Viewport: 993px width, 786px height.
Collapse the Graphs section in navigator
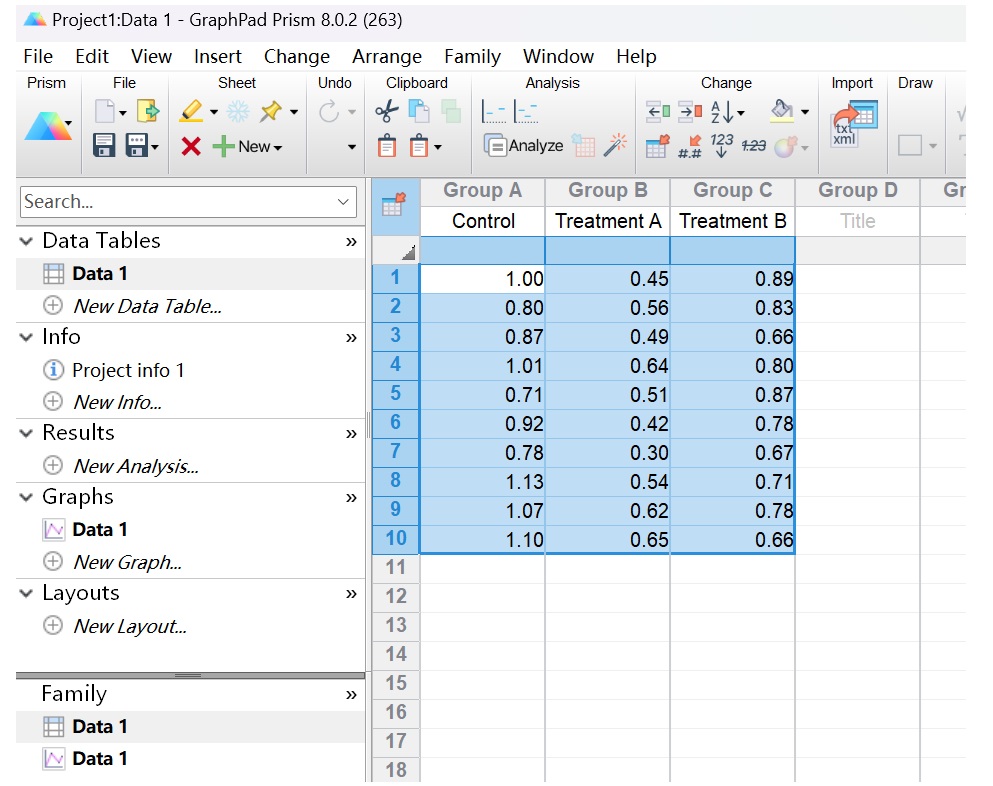[x=27, y=497]
